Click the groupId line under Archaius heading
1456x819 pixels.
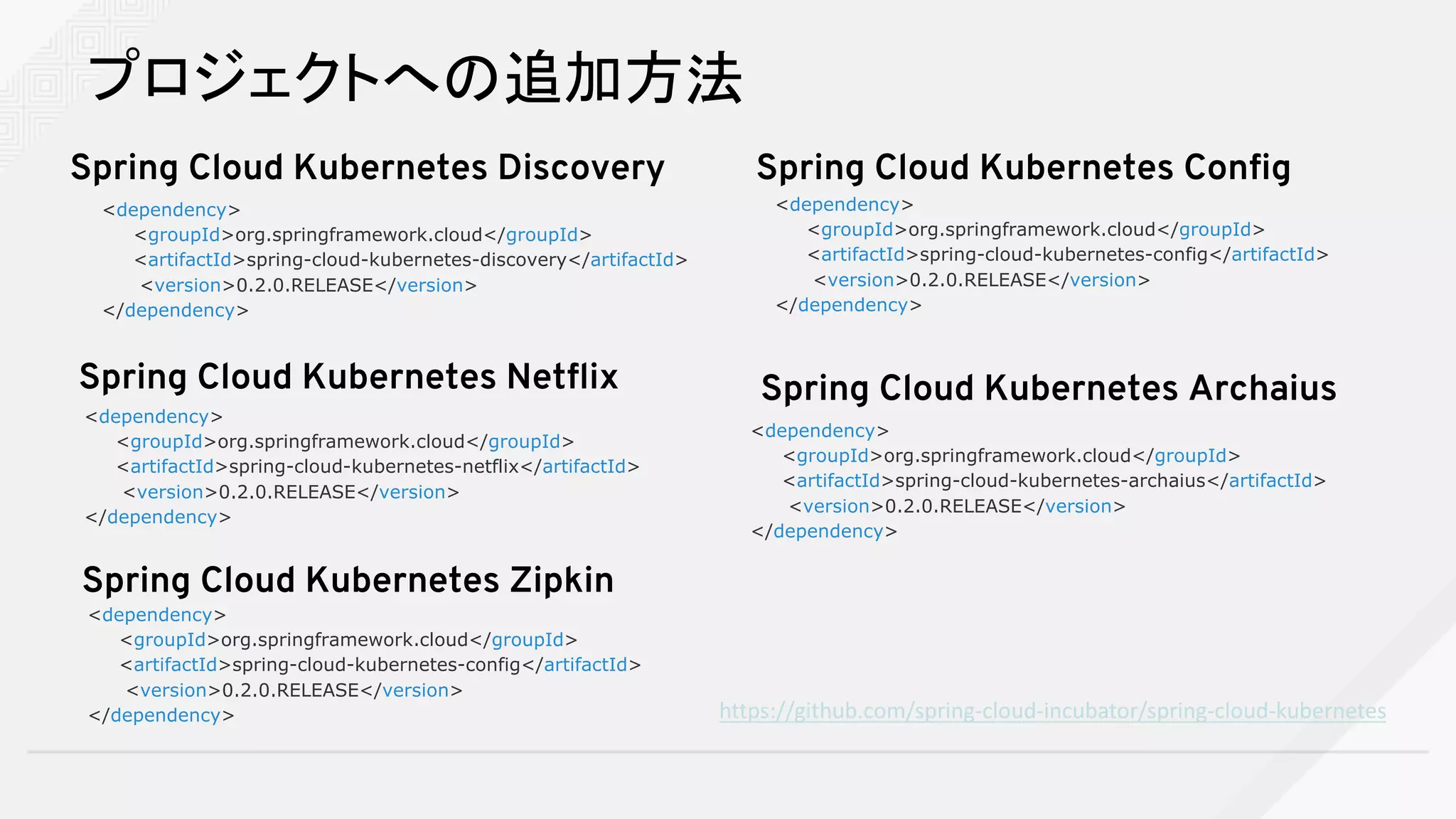click(x=1012, y=456)
